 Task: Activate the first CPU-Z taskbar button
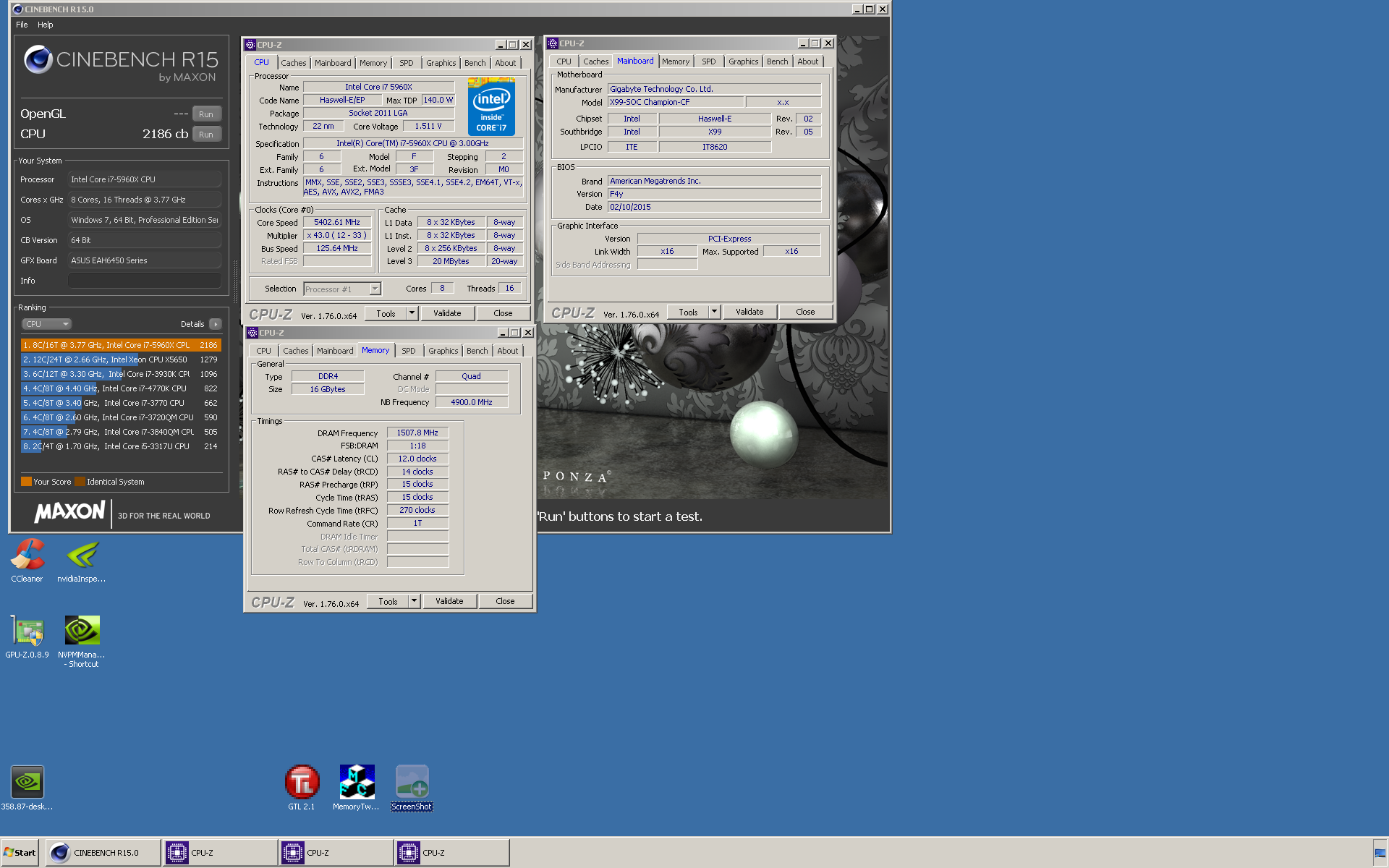tap(220, 853)
